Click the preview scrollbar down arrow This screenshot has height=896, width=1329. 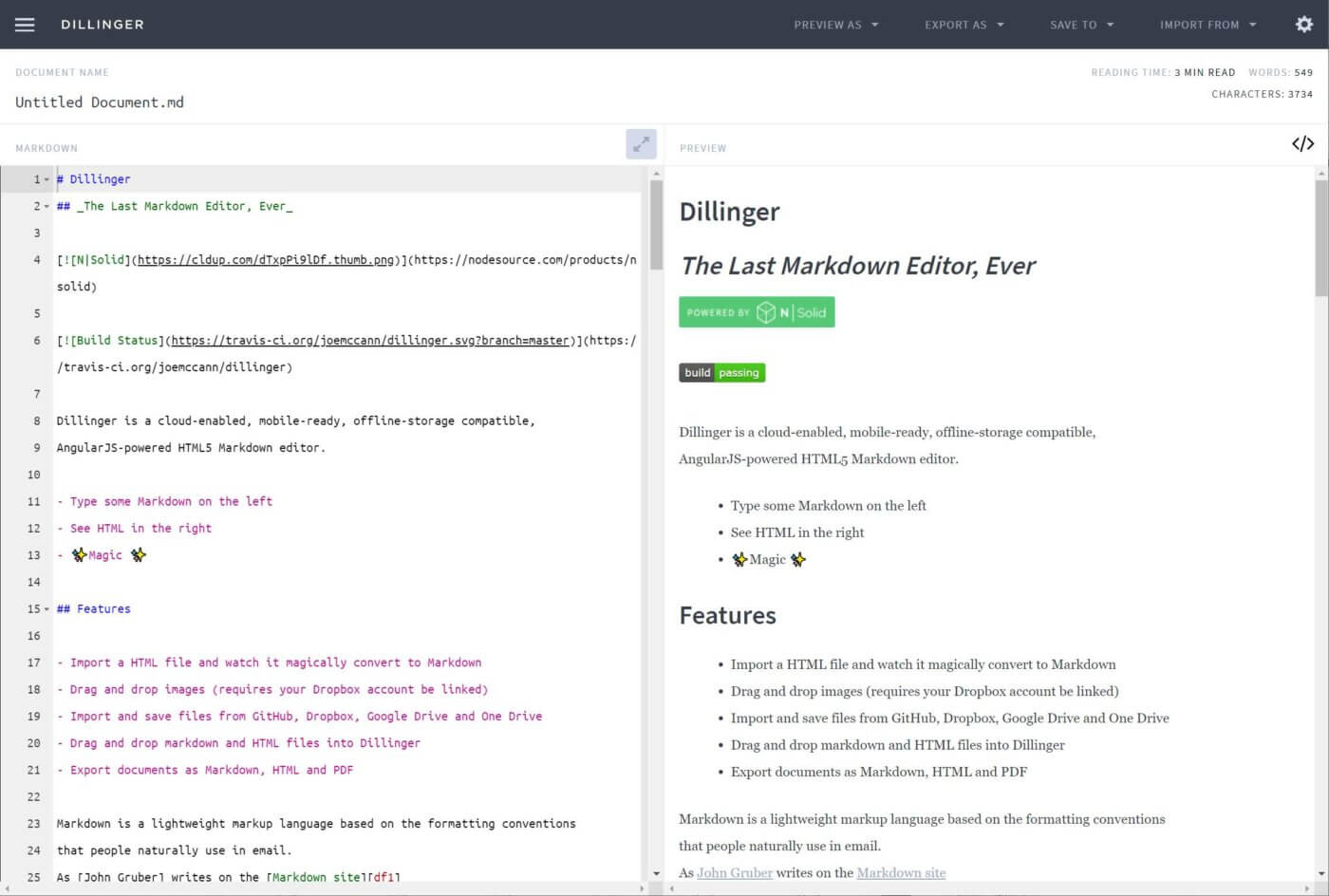pyautogui.click(x=1321, y=873)
